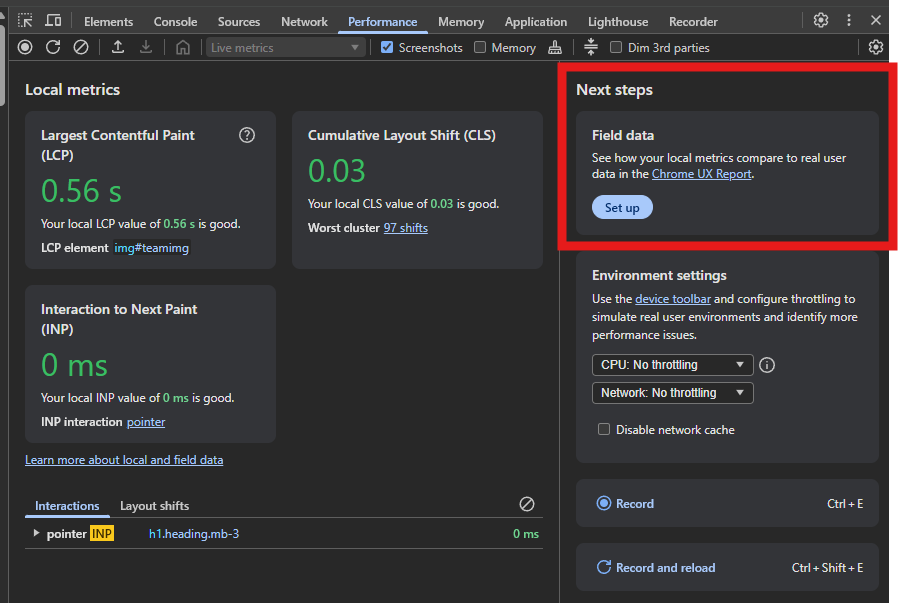The width and height of the screenshot is (899, 603).
Task: Open the Chrome UX Report link
Action: coord(701,174)
